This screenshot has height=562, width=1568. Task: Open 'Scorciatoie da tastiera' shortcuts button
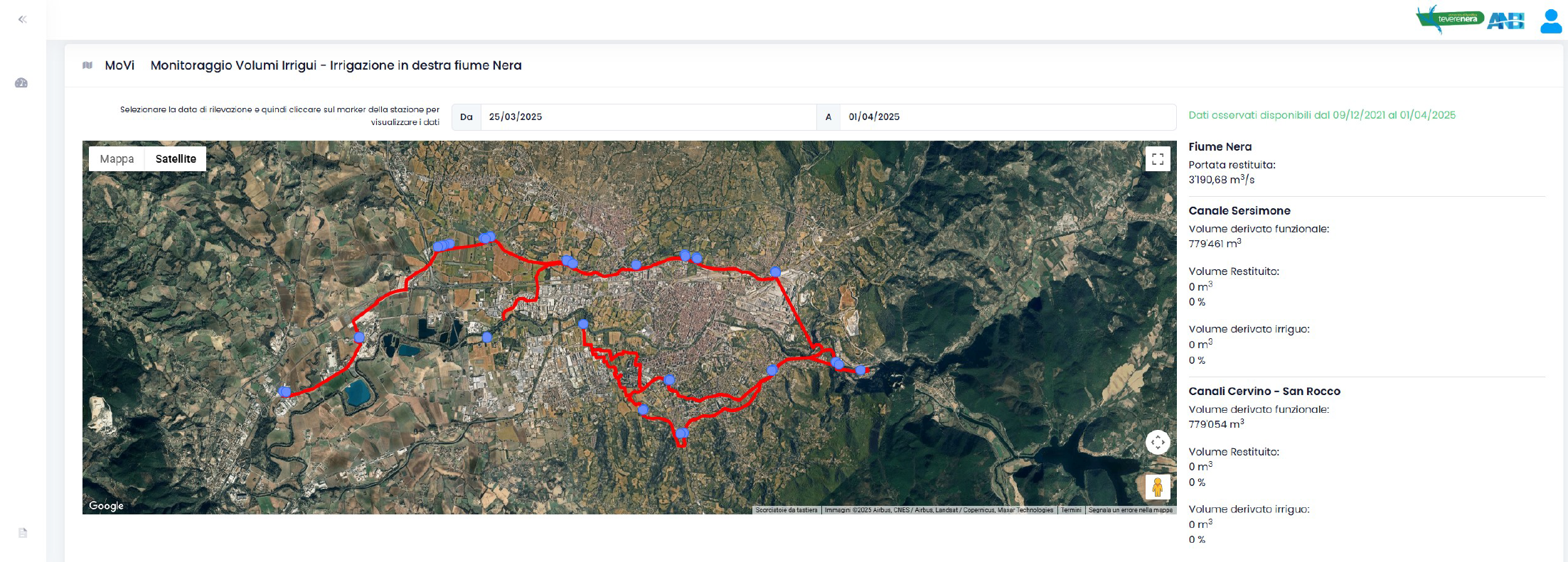(x=786, y=510)
